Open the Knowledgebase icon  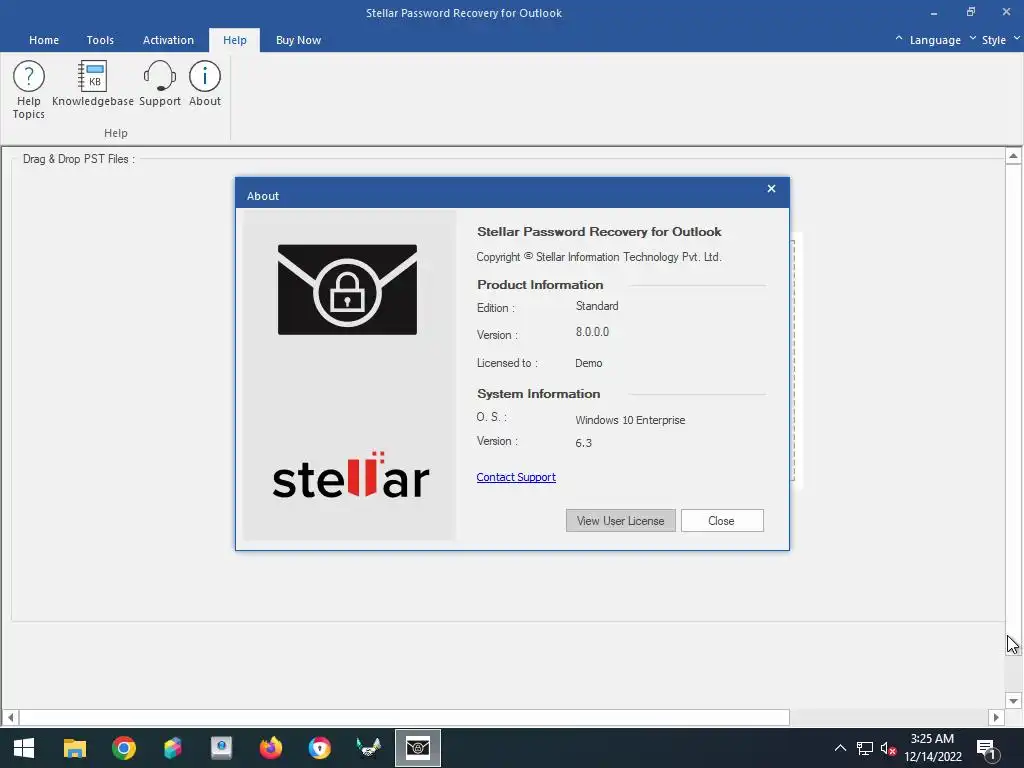point(92,84)
